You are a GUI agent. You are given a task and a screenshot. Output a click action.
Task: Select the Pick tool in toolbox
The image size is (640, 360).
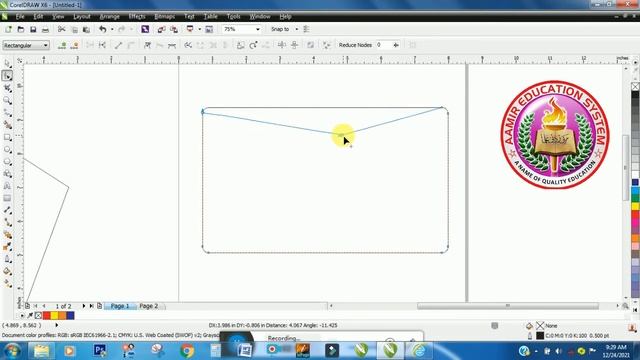tap(7, 64)
